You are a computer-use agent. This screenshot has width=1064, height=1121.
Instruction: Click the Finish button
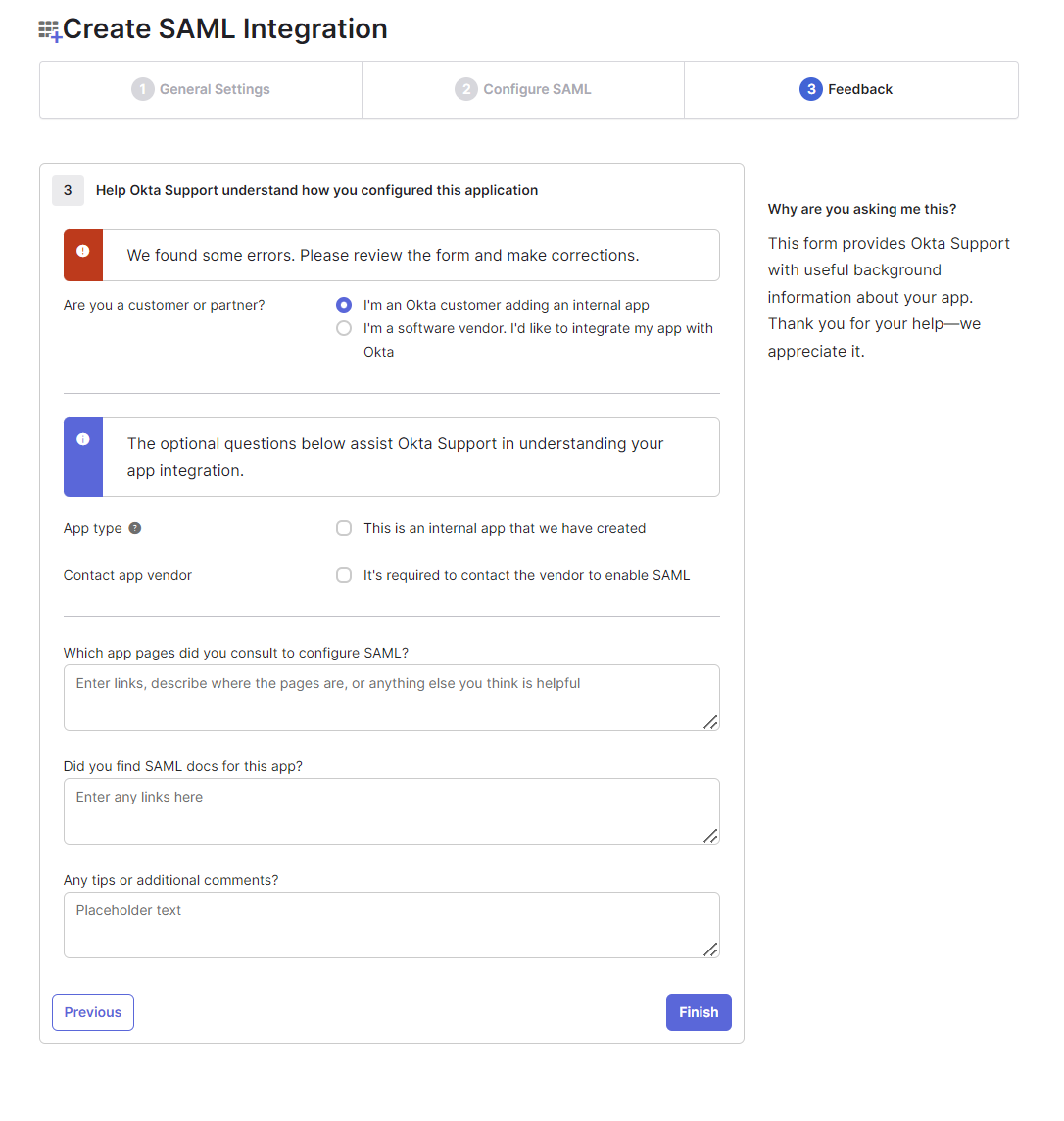pyautogui.click(x=699, y=1012)
